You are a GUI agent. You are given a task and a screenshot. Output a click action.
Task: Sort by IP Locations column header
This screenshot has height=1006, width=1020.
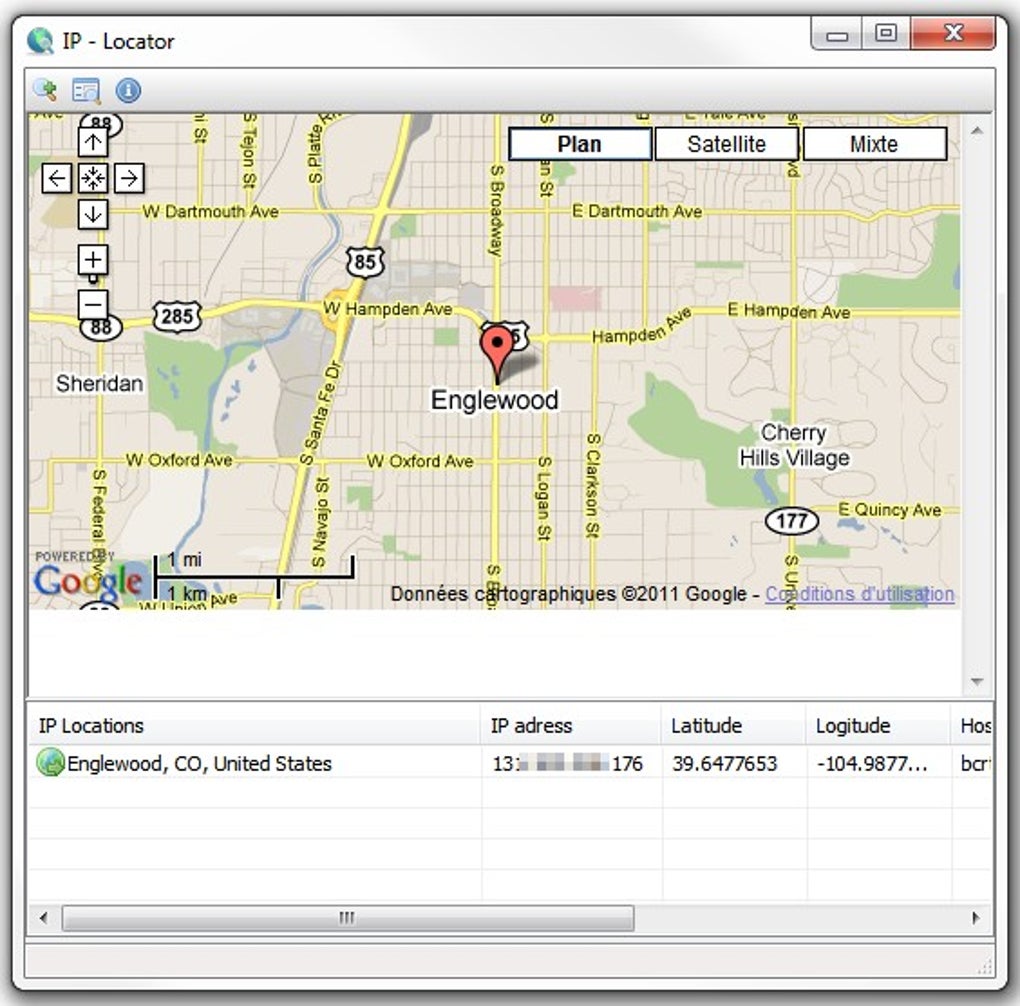point(254,725)
